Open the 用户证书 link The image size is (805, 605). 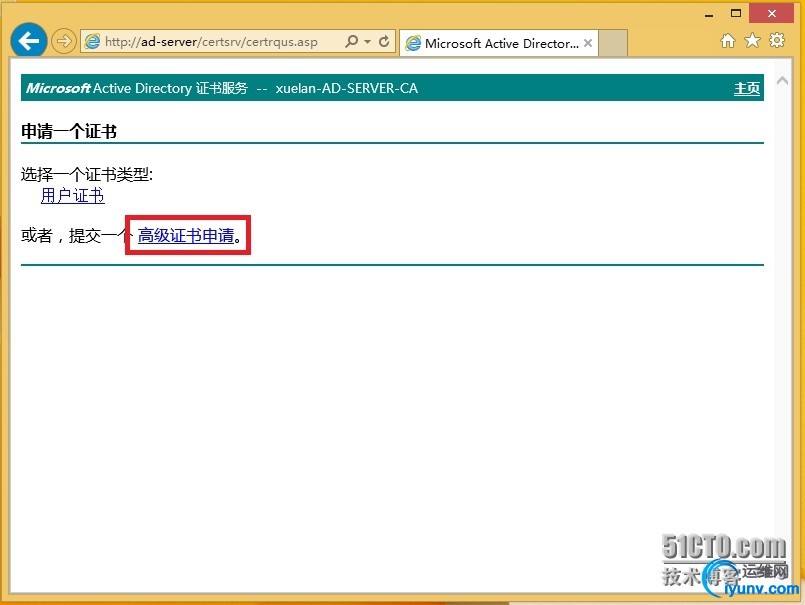coord(73,196)
